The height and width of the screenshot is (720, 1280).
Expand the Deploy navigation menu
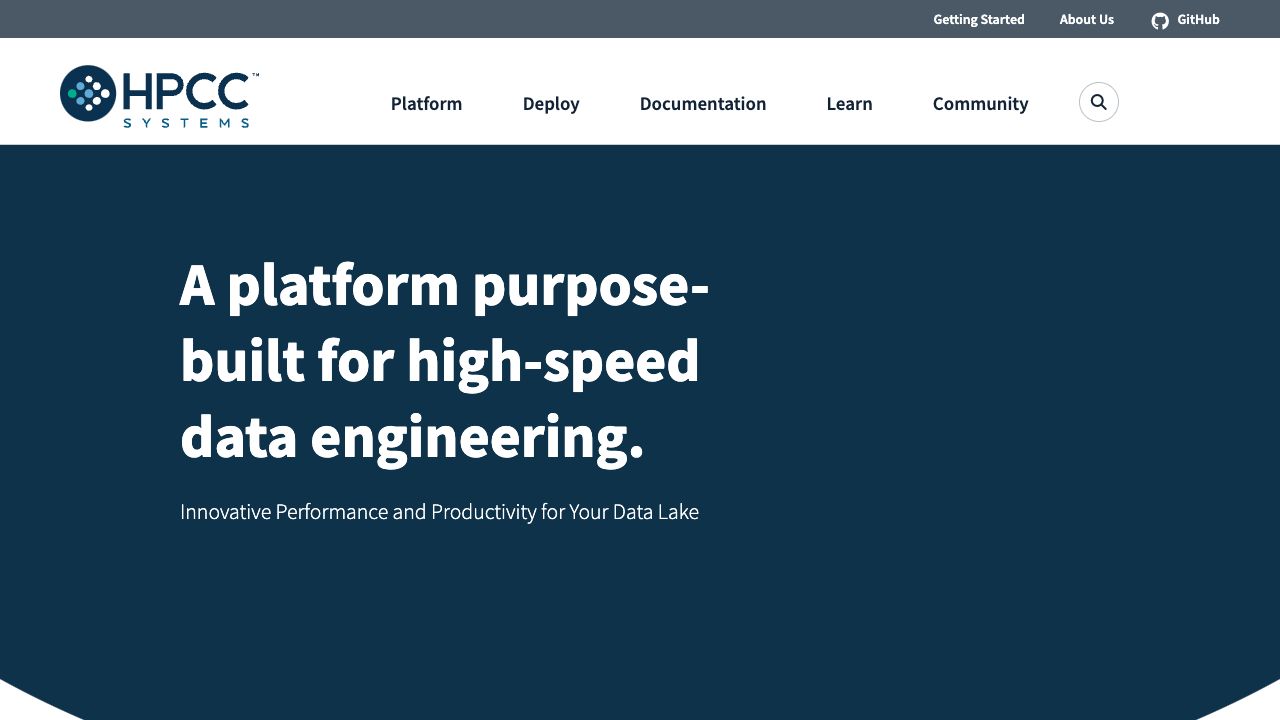click(551, 103)
